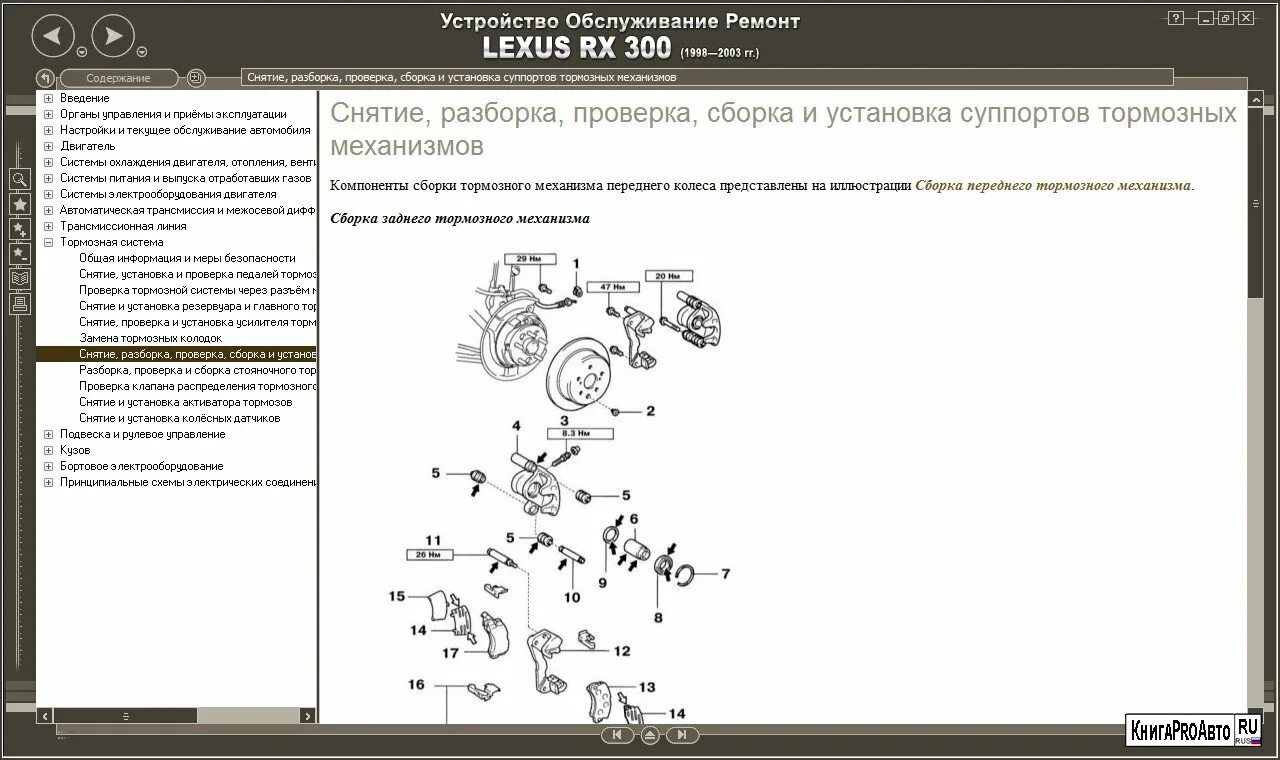Open the favorites star panel

point(20,204)
